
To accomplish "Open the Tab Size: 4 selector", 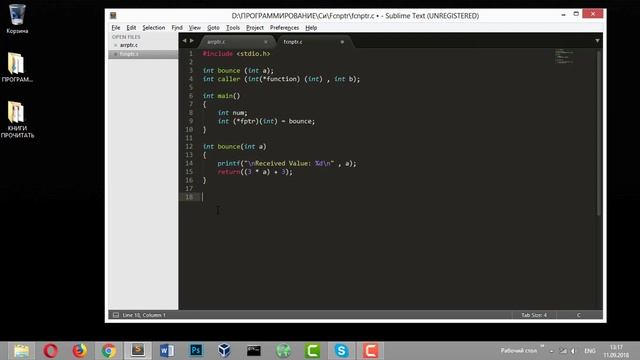I will point(533,315).
